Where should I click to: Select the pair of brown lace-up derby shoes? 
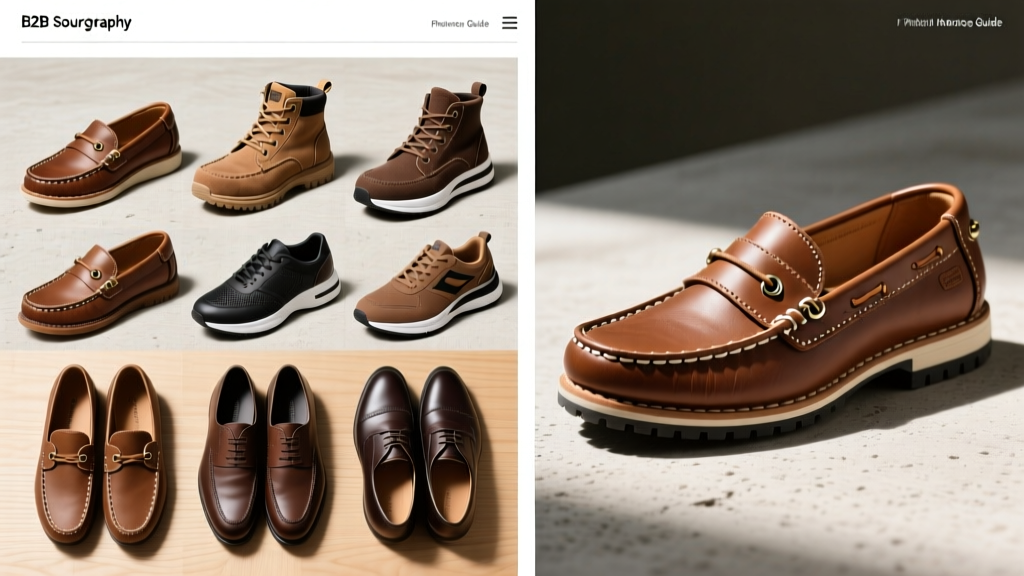pos(262,455)
